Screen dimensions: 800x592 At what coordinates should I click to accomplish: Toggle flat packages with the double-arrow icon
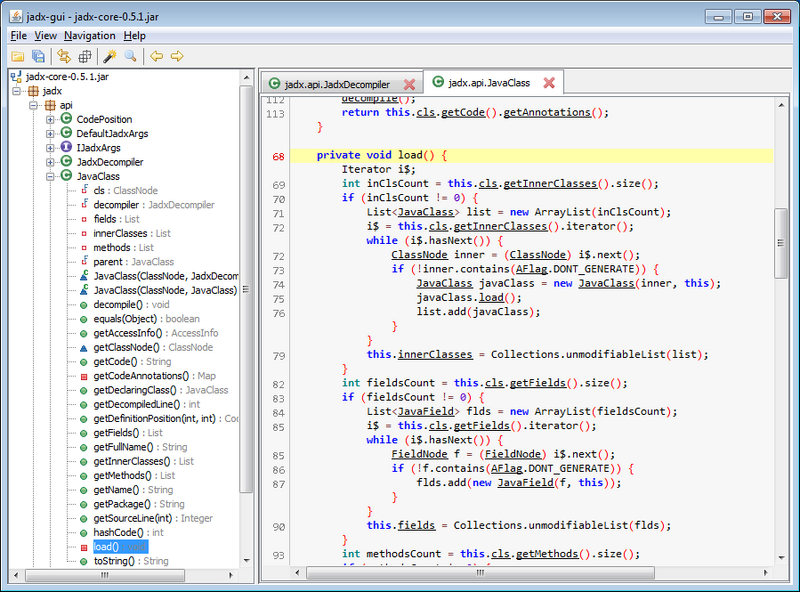pyautogui.click(x=62, y=56)
